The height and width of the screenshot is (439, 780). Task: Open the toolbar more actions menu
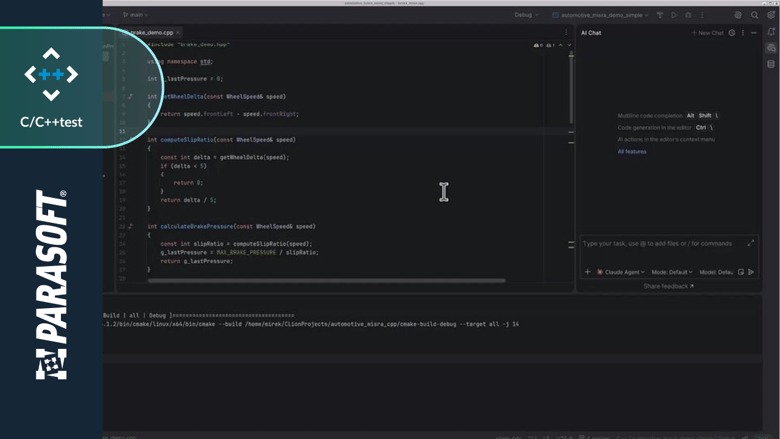pos(702,15)
